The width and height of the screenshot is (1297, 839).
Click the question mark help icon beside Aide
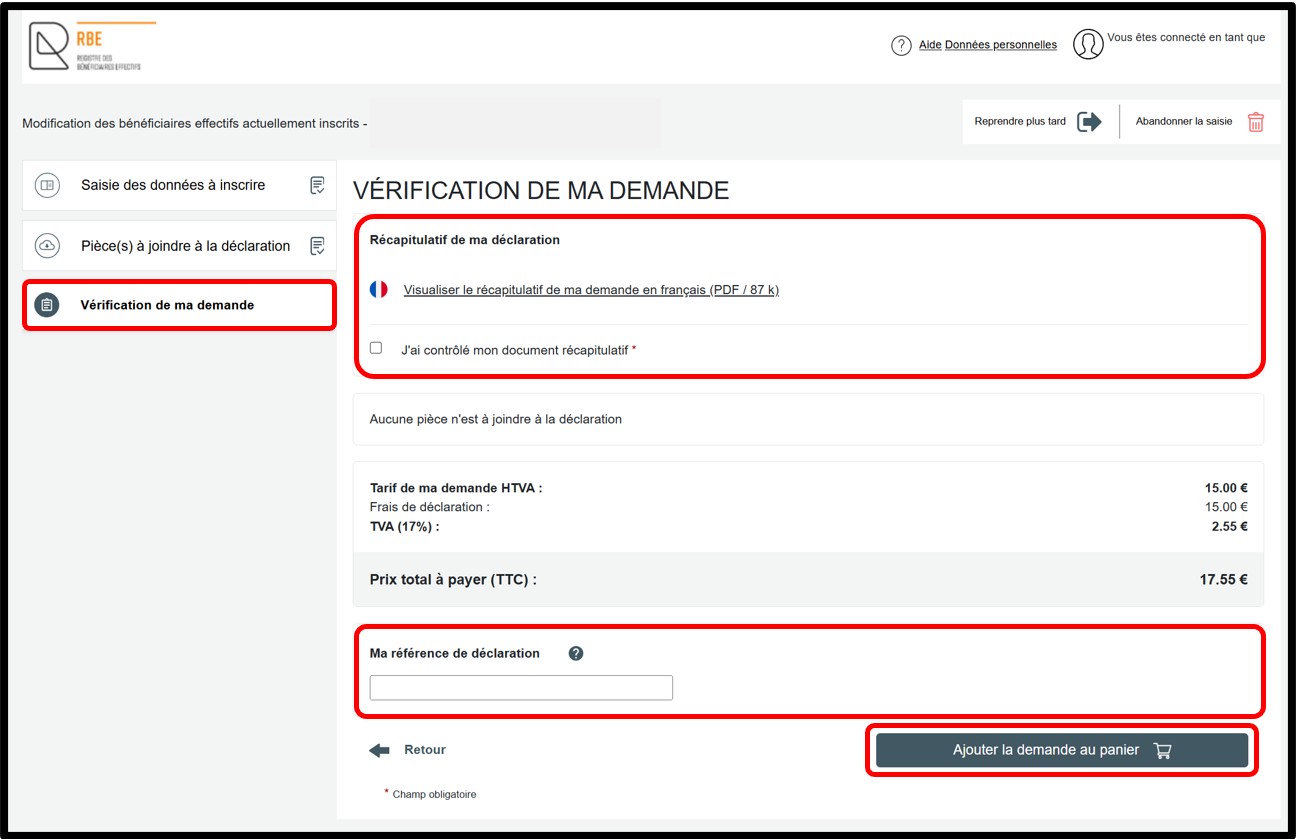click(901, 45)
